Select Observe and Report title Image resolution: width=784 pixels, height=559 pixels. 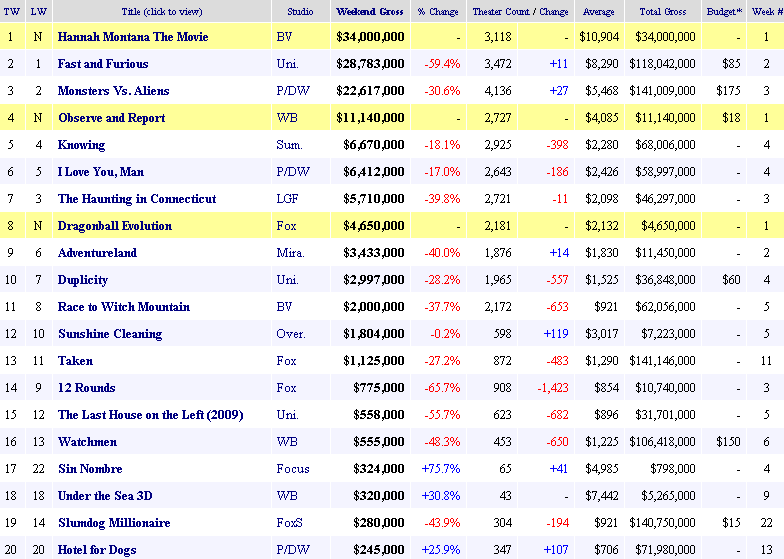[111, 118]
